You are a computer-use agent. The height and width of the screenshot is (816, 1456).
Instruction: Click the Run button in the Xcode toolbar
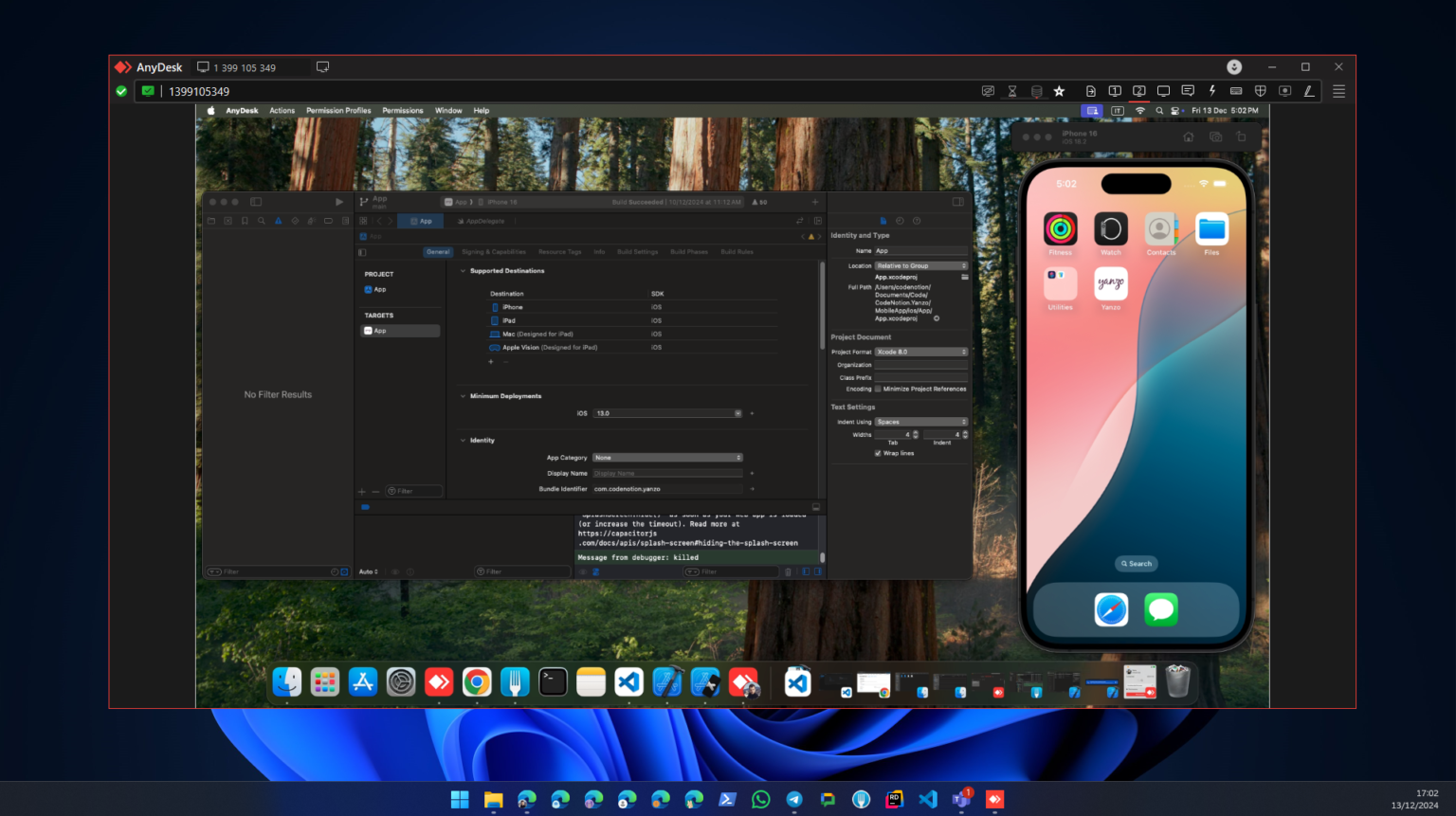pyautogui.click(x=338, y=201)
